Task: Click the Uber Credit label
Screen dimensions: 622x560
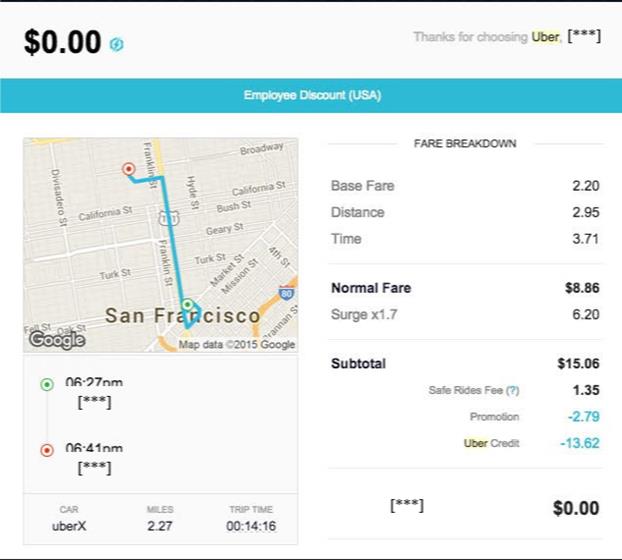Action: (x=492, y=443)
